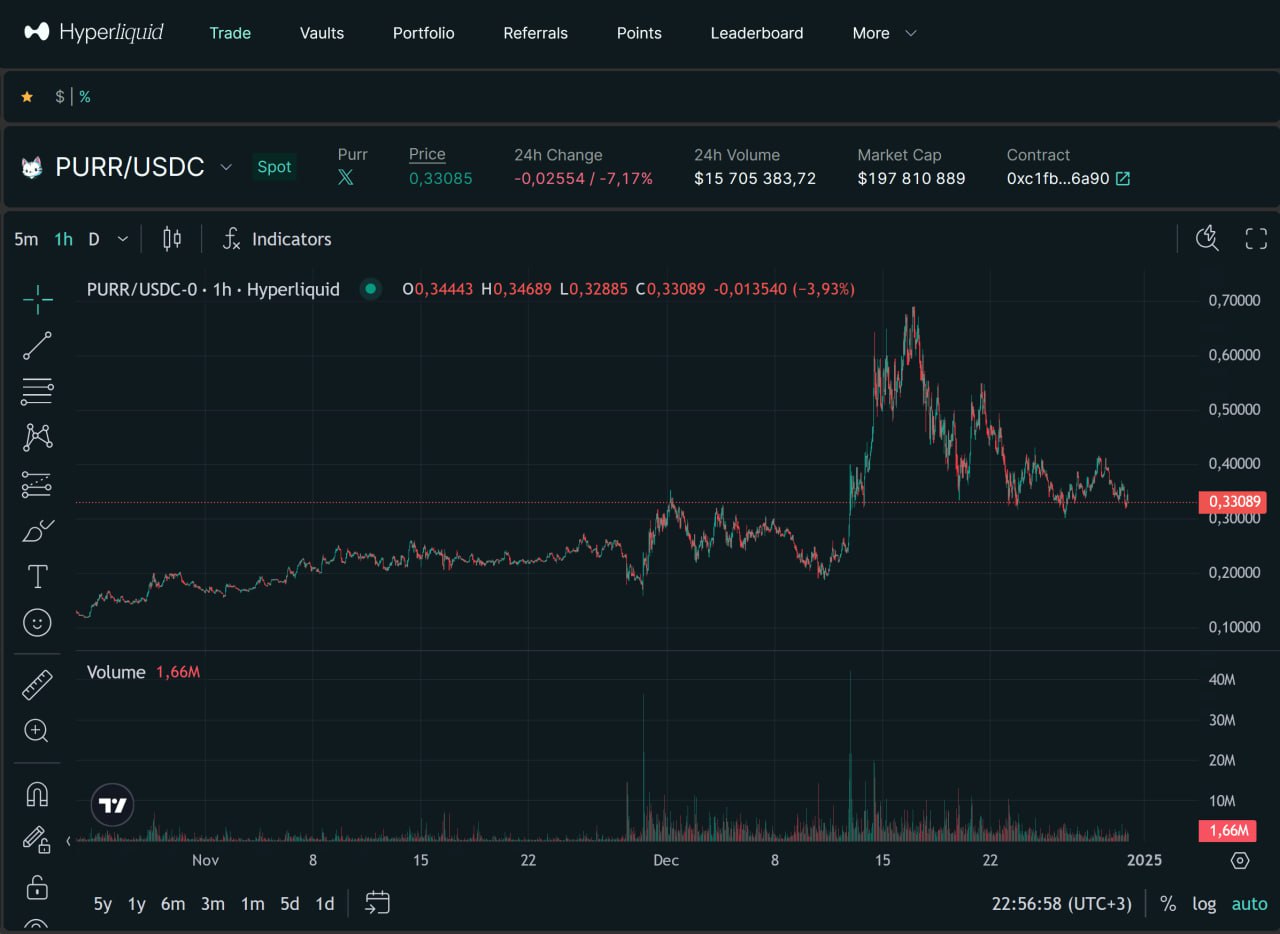
Task: Select the D daily timeframe
Action: coord(94,239)
